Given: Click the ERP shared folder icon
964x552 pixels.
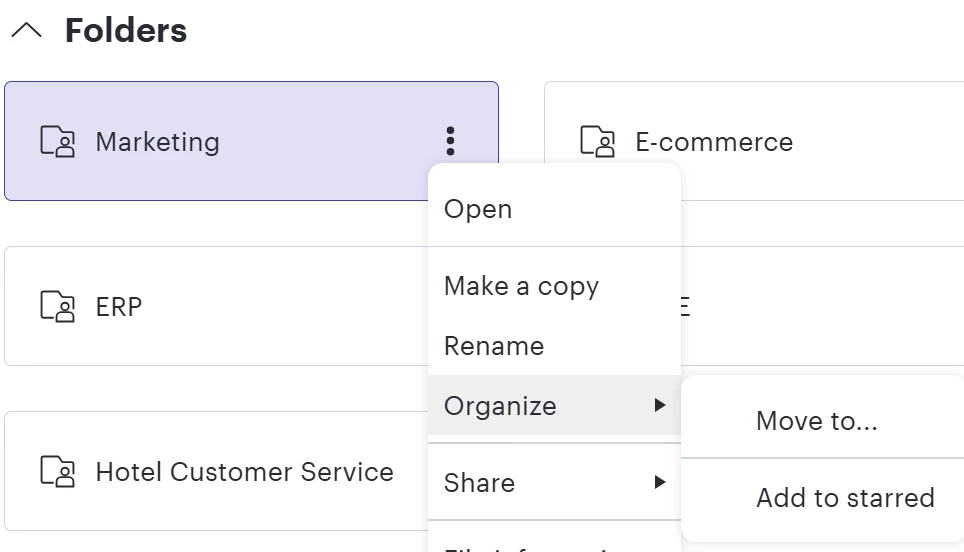Looking at the screenshot, I should 58,306.
